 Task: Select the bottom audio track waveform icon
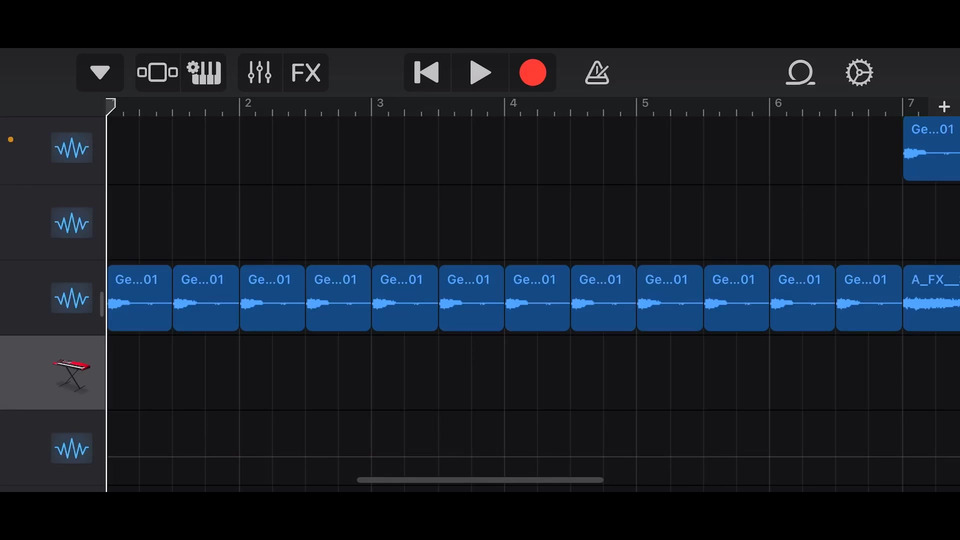click(x=72, y=448)
